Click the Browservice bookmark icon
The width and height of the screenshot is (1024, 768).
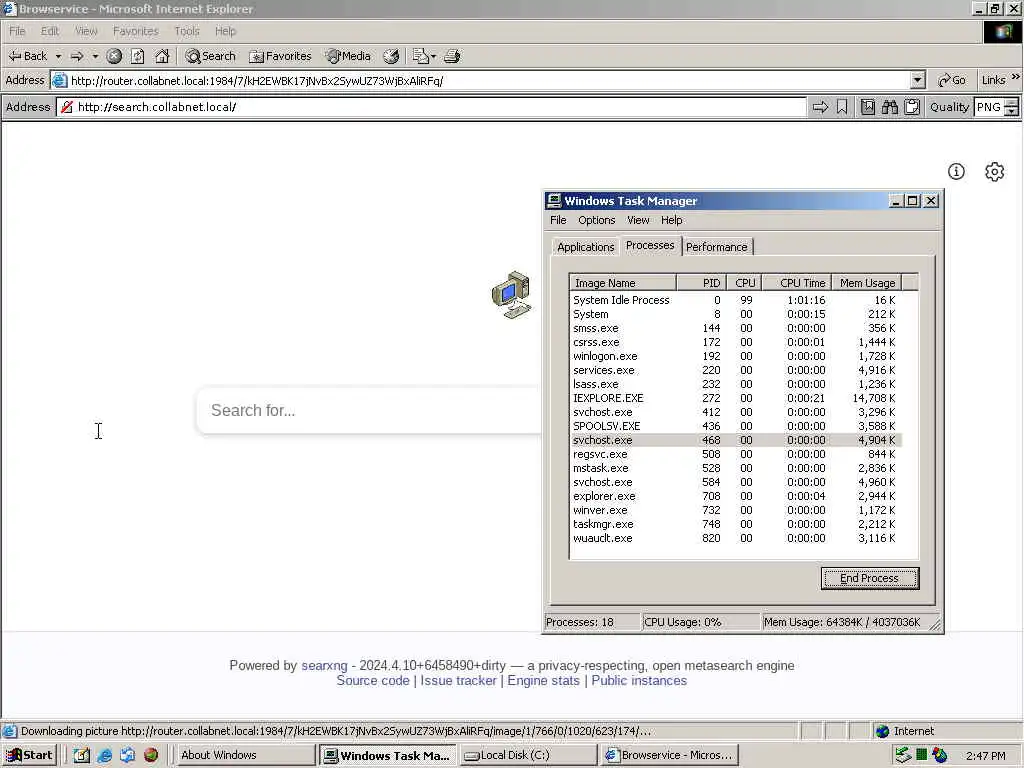coord(842,107)
